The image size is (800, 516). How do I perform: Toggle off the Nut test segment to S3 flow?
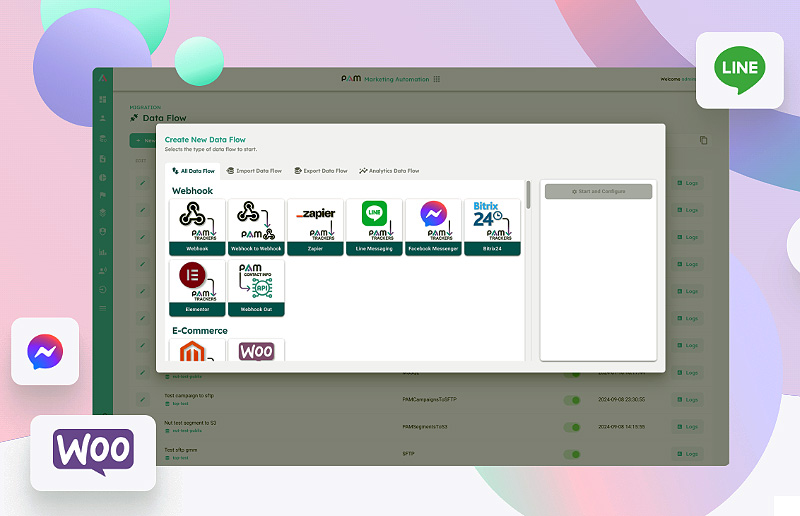(x=572, y=427)
